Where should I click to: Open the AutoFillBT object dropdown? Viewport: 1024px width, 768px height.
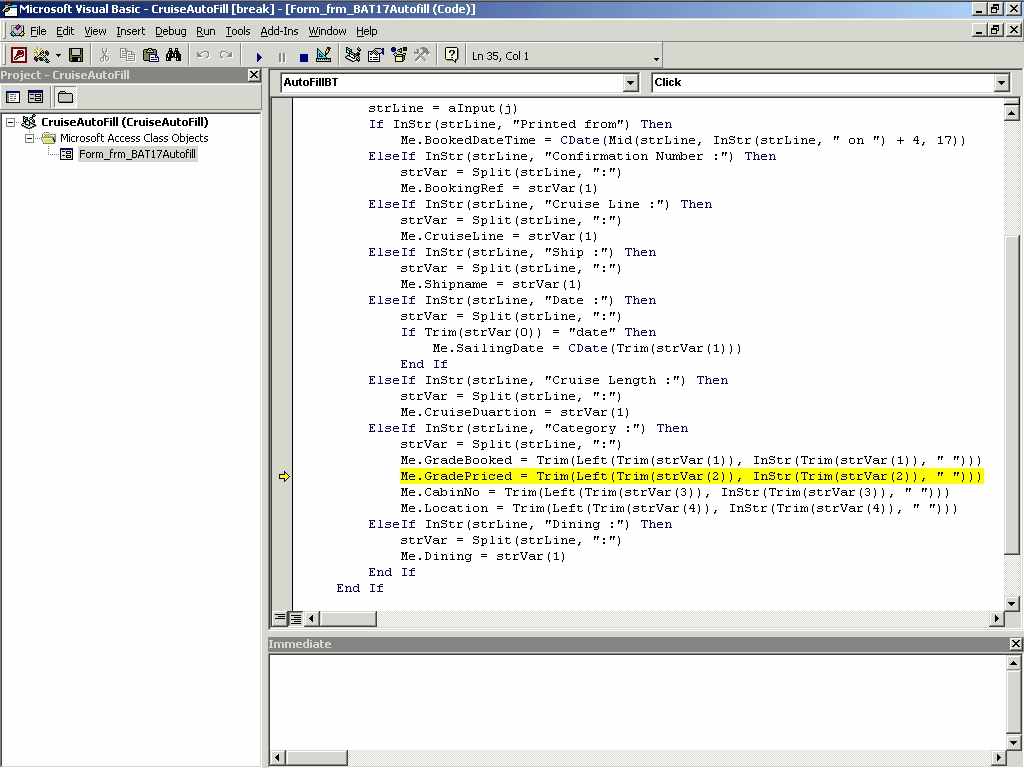point(630,82)
